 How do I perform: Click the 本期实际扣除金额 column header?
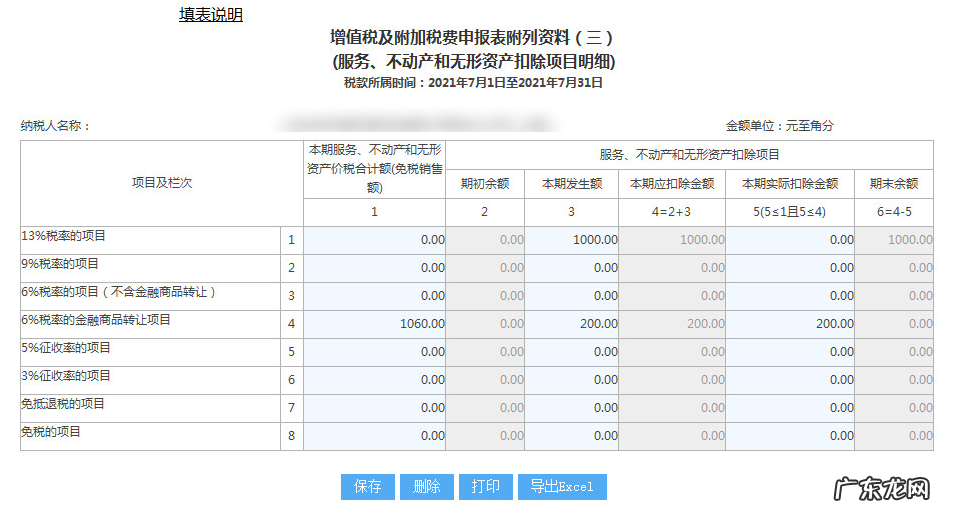pos(790,183)
